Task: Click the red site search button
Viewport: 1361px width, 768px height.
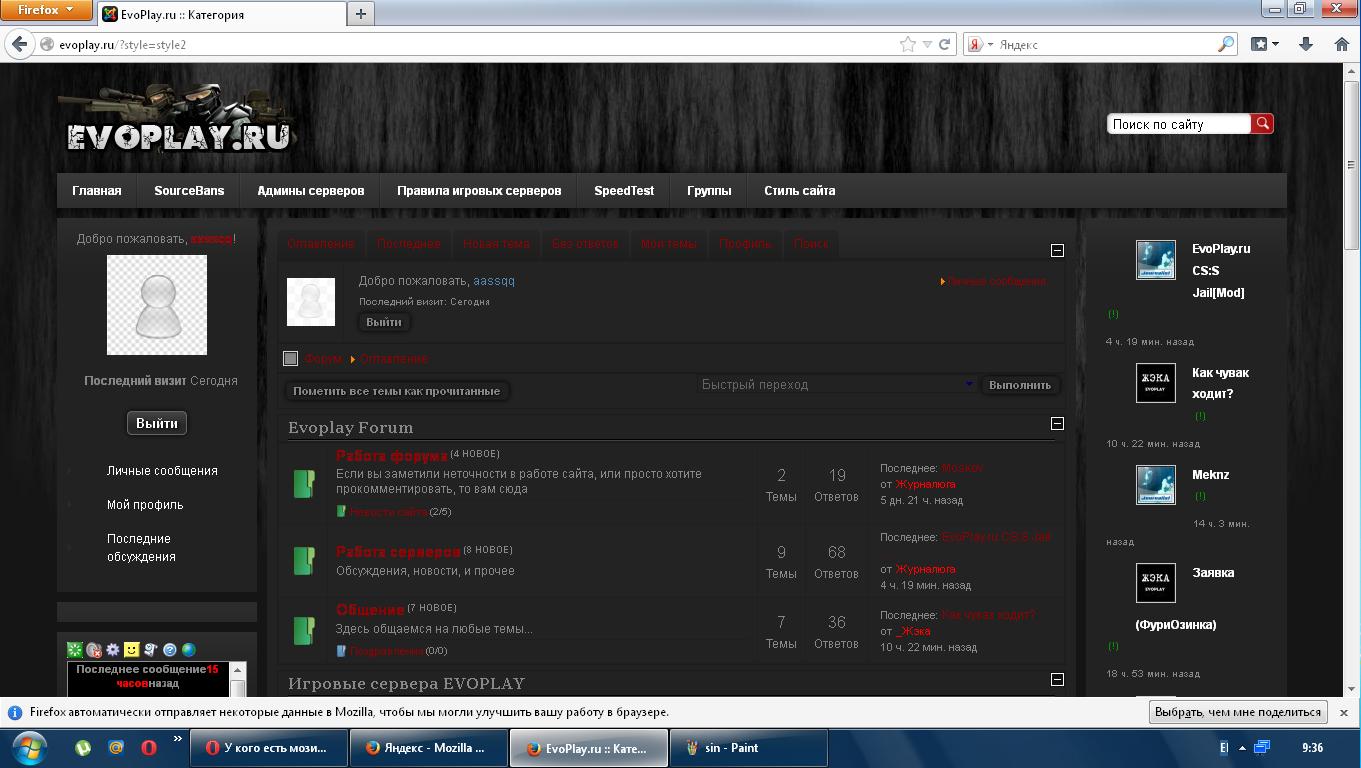Action: click(x=1262, y=123)
